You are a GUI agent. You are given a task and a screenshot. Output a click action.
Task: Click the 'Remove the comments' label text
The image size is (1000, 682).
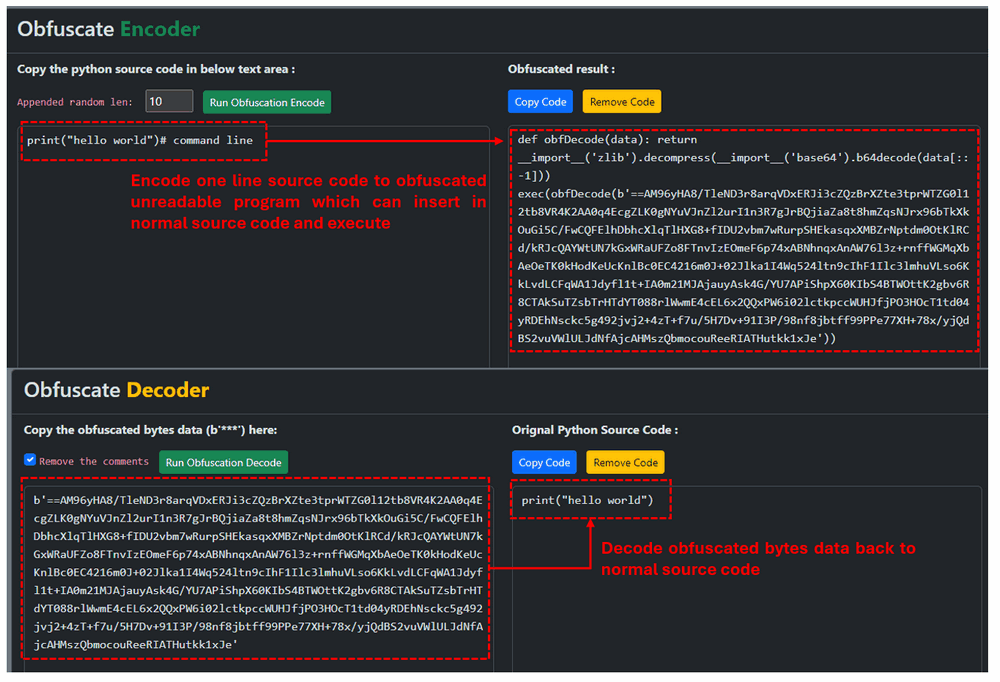pyautogui.click(x=94, y=461)
